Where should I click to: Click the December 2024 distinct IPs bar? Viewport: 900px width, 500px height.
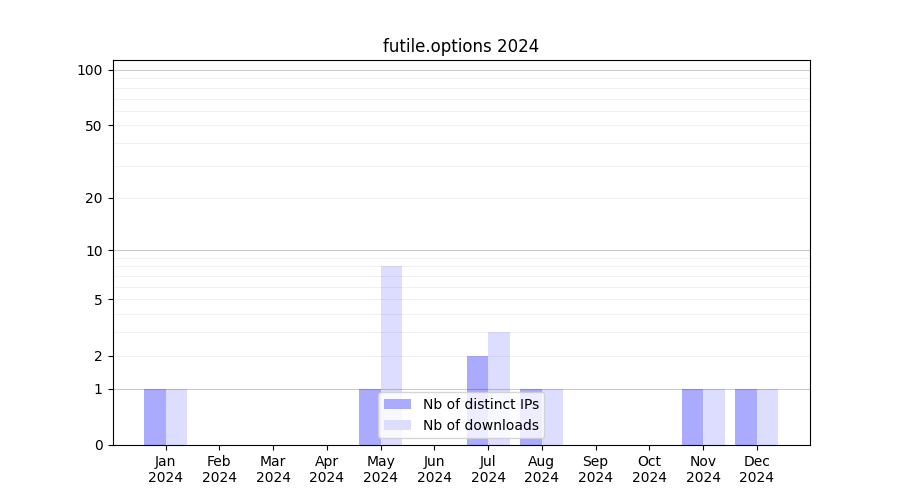(746, 416)
